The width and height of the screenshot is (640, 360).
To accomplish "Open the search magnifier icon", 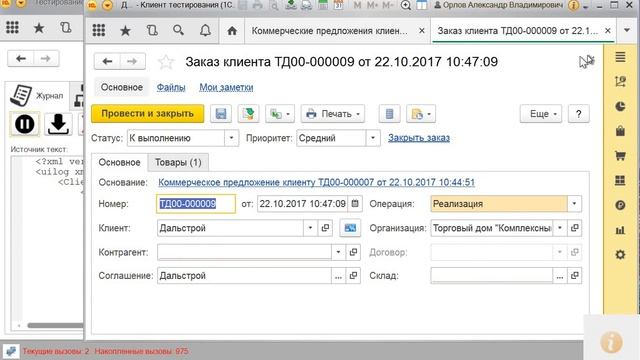I will [x=178, y=30].
